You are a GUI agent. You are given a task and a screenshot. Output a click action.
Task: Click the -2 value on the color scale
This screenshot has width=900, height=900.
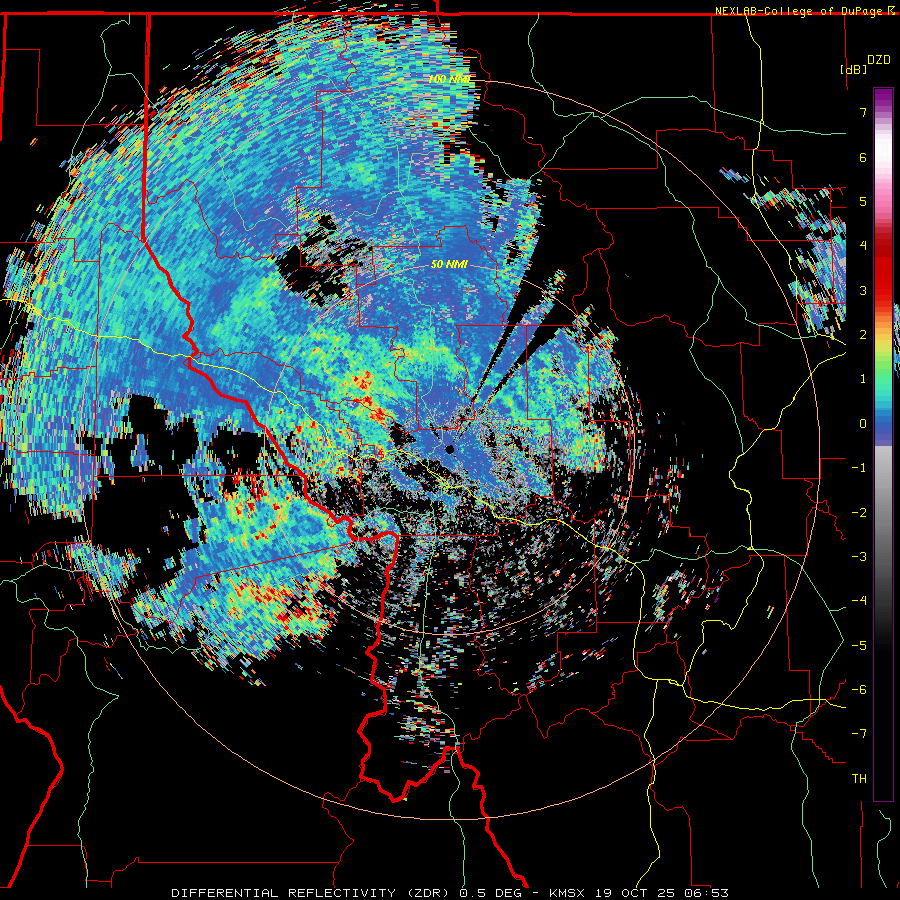pos(859,513)
